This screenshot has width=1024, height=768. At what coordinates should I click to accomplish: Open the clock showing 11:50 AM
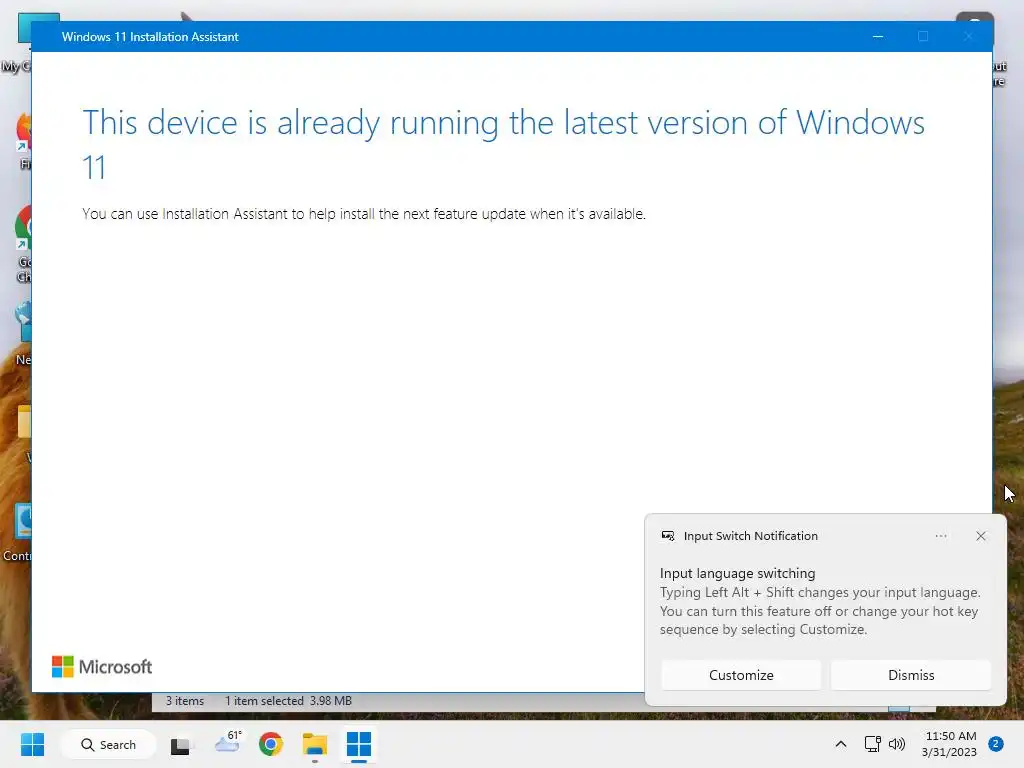click(x=950, y=744)
